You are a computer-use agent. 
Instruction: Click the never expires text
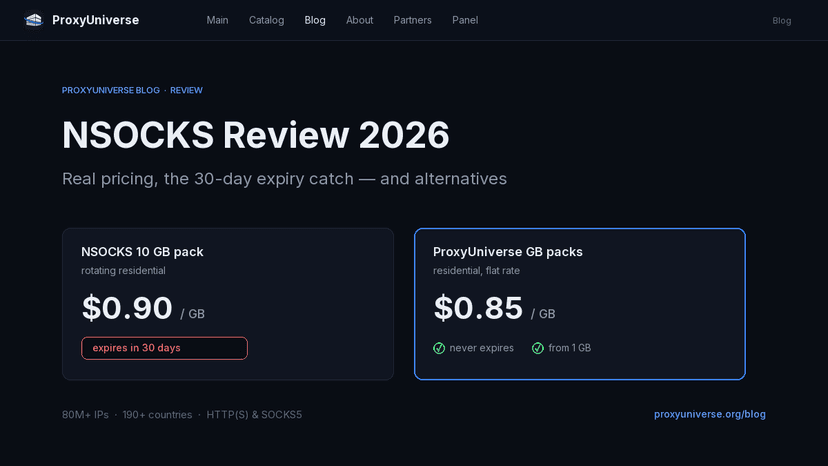coord(482,348)
